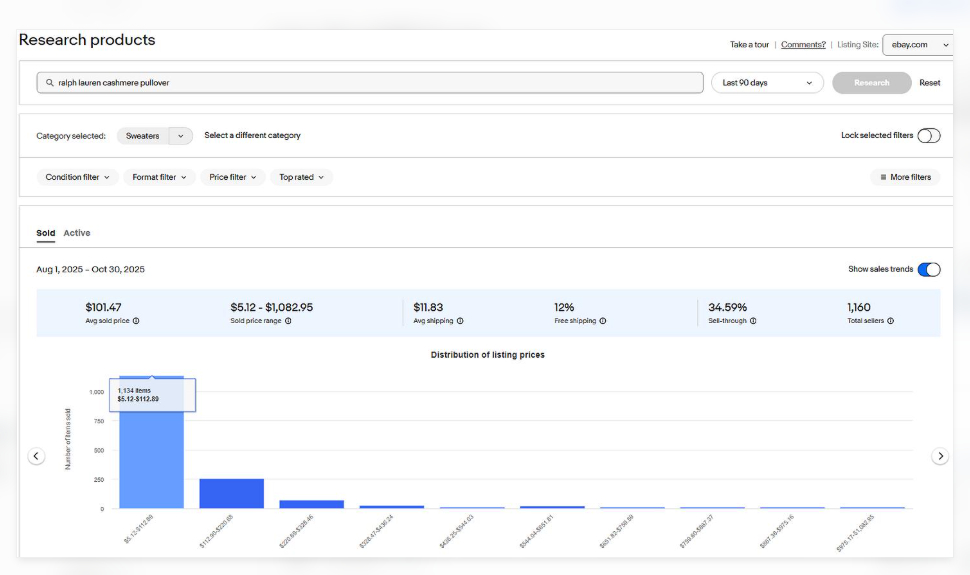Click Take a tour link

(x=749, y=45)
